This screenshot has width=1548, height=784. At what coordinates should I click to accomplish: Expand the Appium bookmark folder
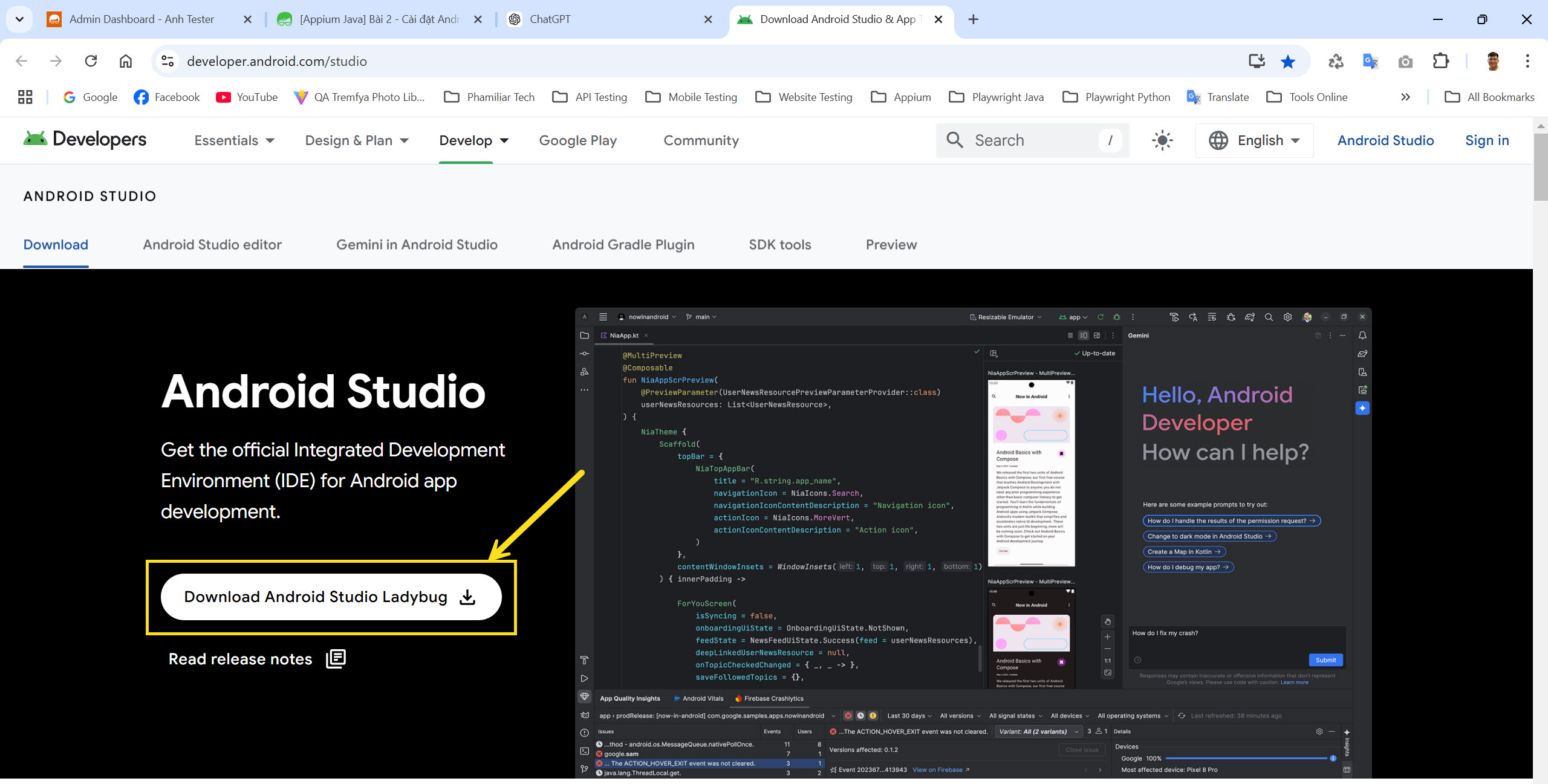coord(901,97)
